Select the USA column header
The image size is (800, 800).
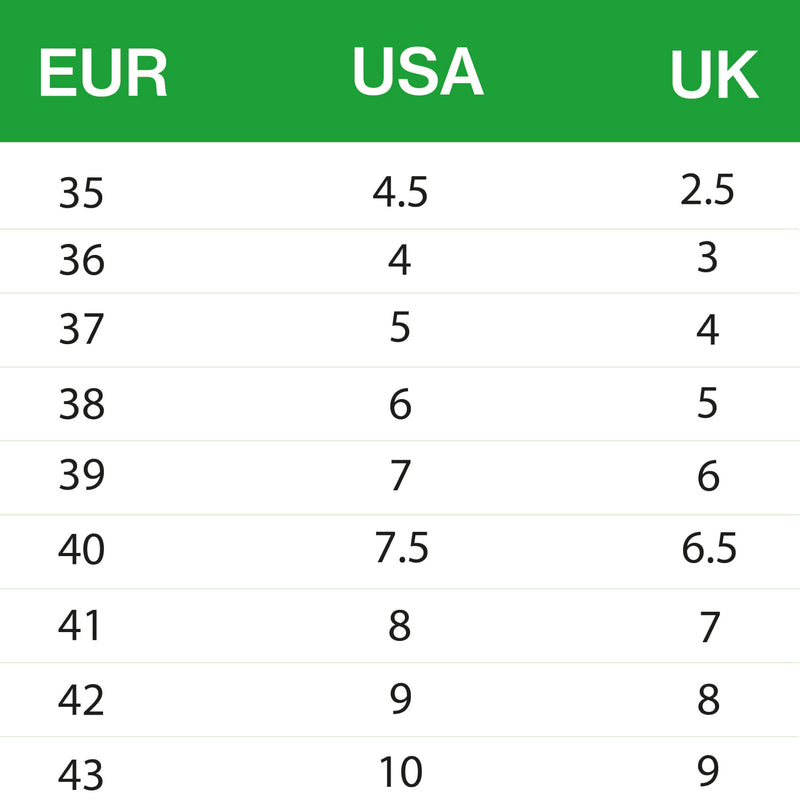pos(417,73)
